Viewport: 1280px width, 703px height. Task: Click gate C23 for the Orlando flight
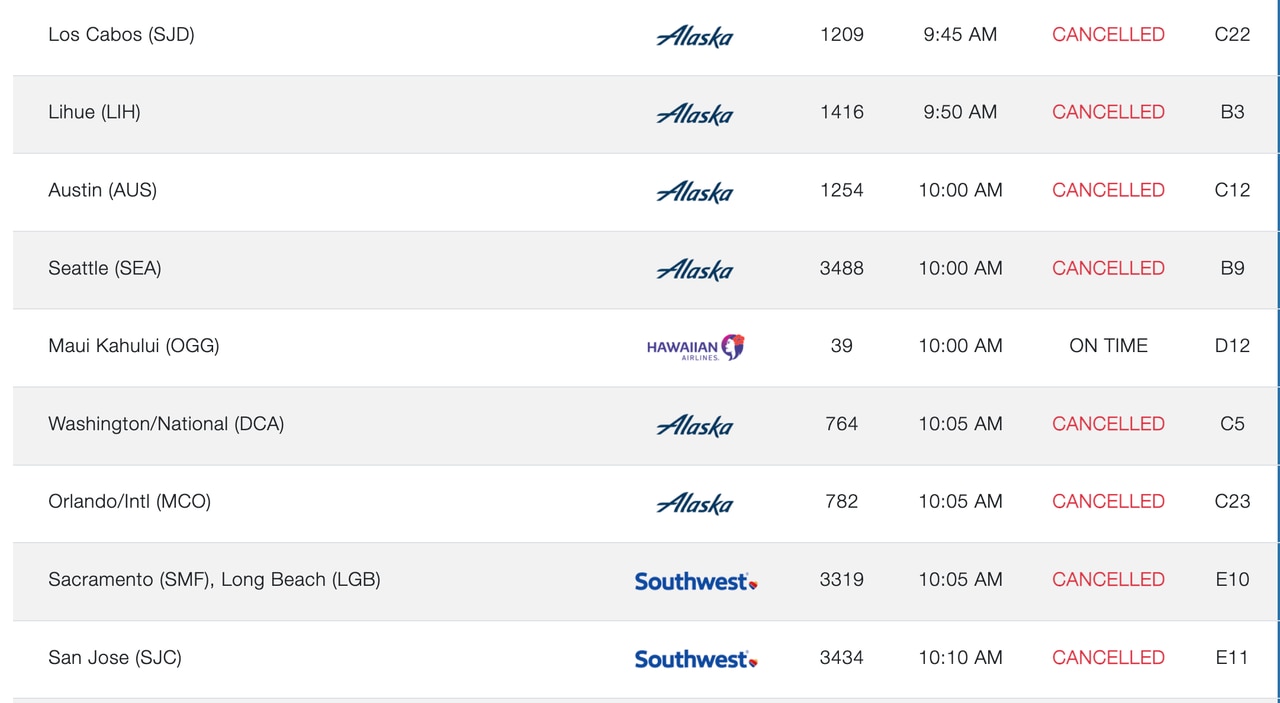pyautogui.click(x=1232, y=501)
